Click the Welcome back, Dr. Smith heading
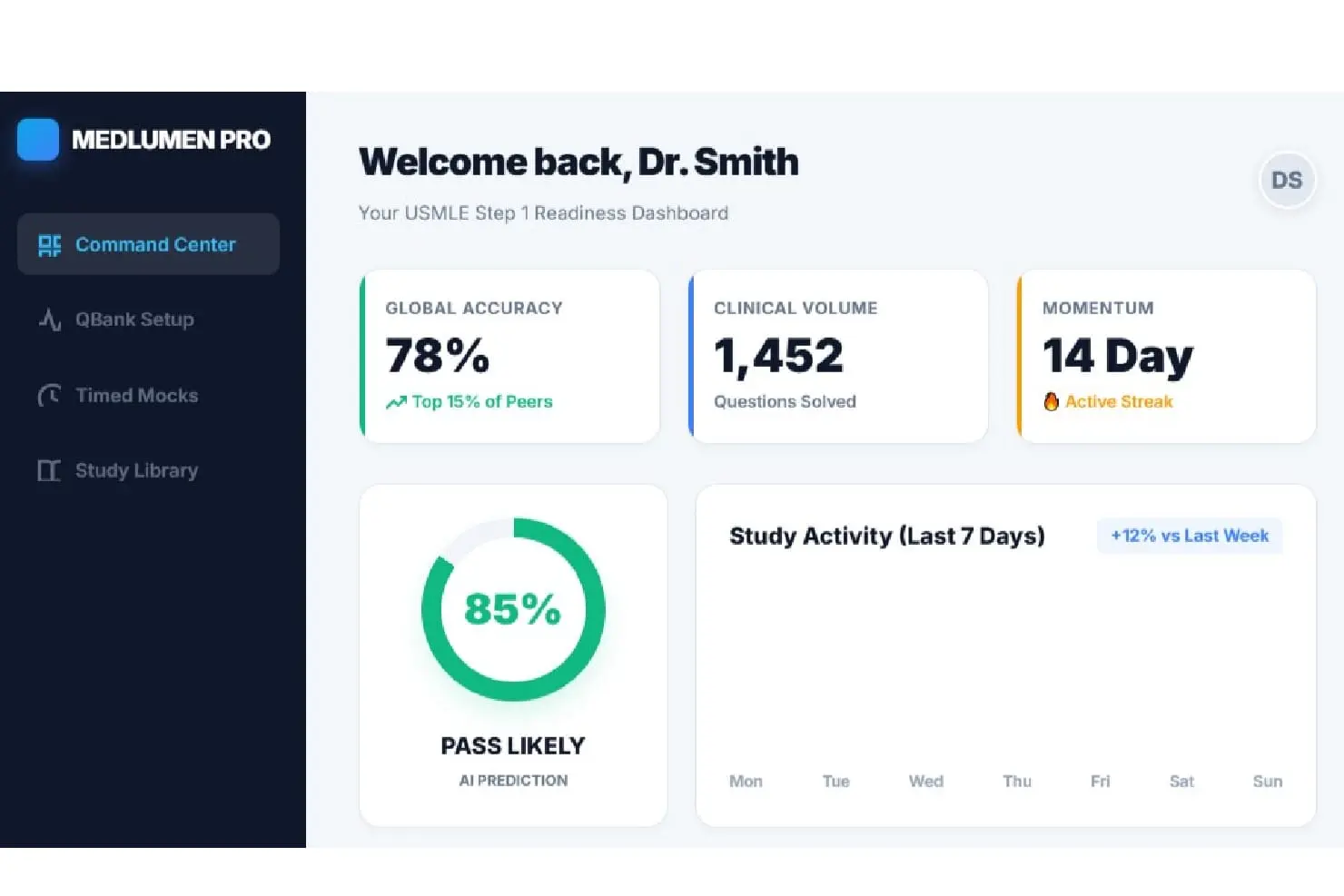This screenshot has height=896, width=1344. (x=578, y=162)
